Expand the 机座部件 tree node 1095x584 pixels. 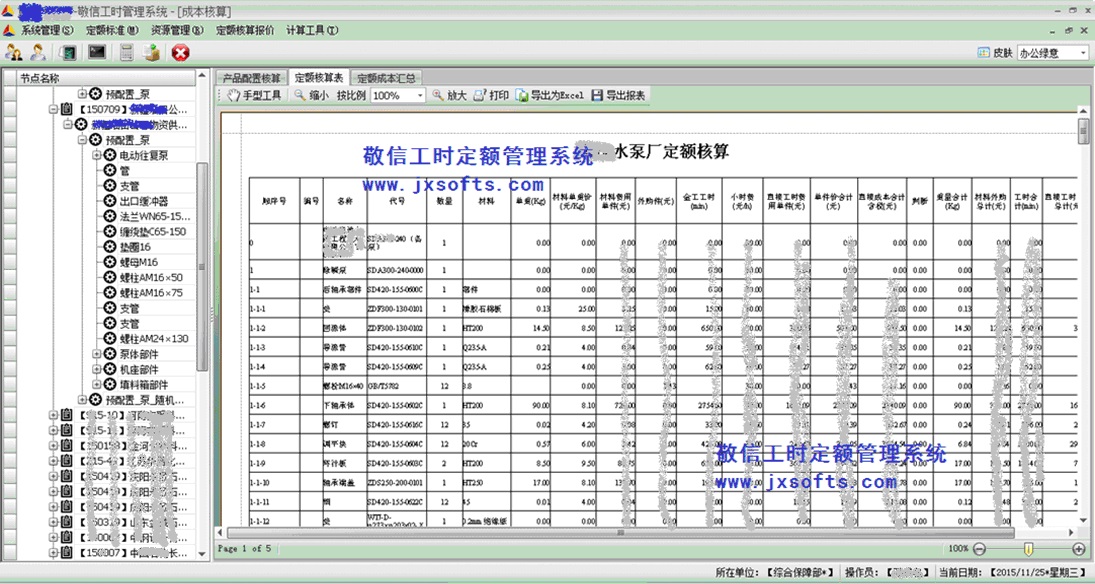(x=97, y=370)
